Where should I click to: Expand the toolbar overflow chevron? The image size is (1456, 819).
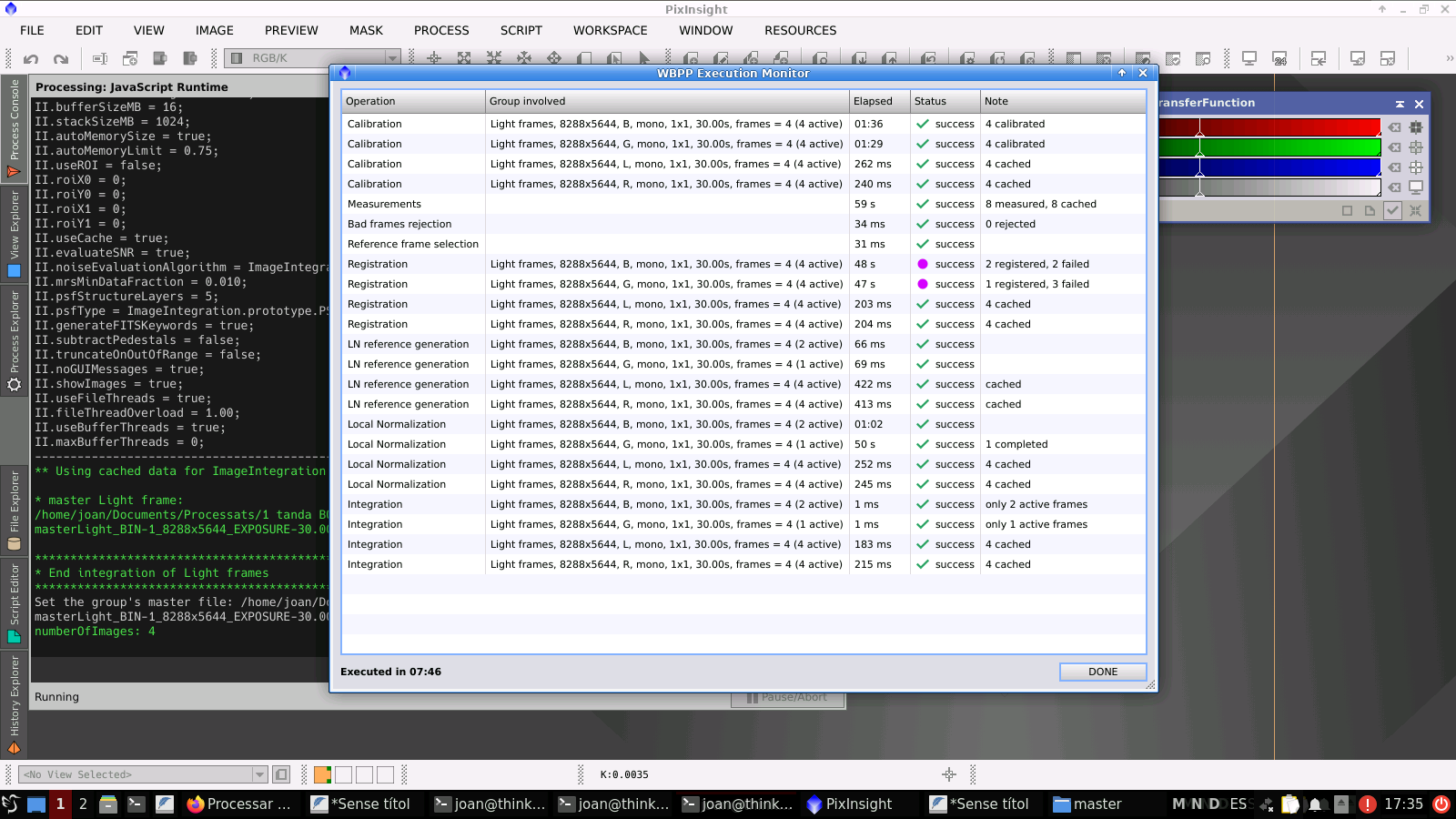[1449, 58]
